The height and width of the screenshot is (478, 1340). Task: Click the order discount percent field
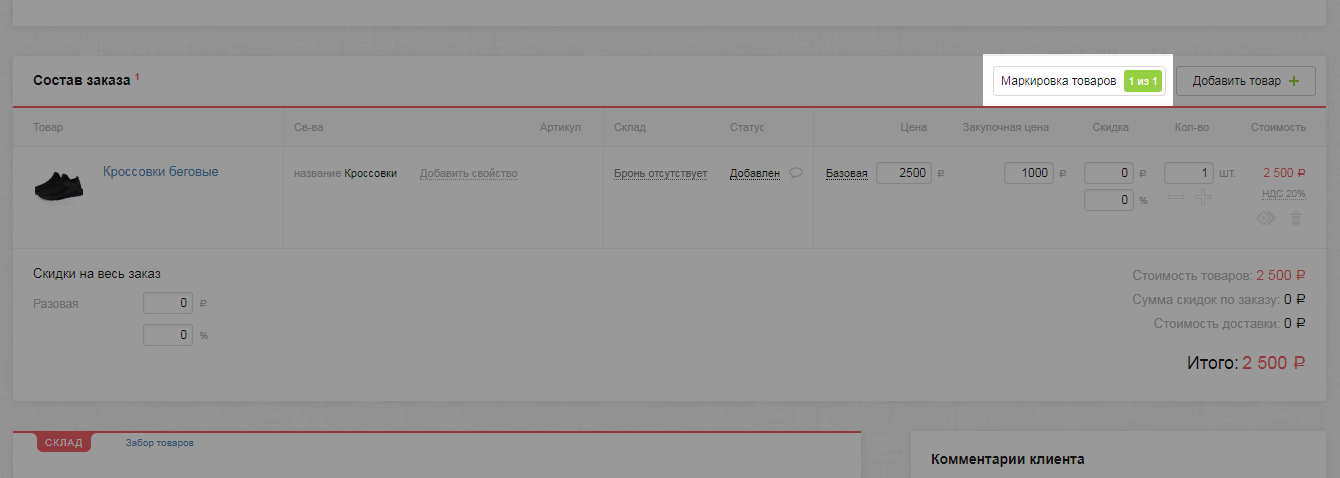[168, 335]
